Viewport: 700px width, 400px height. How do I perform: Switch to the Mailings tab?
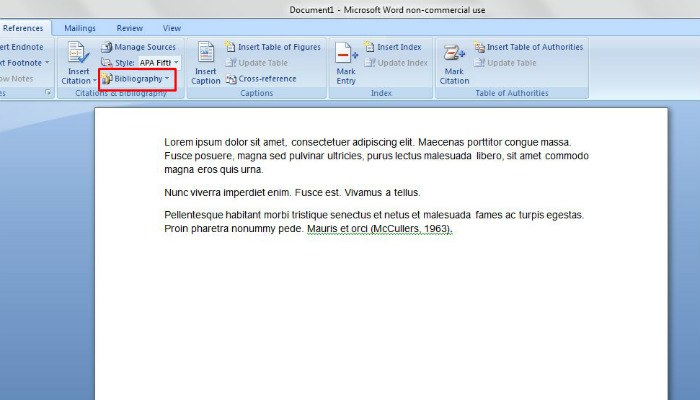point(80,28)
